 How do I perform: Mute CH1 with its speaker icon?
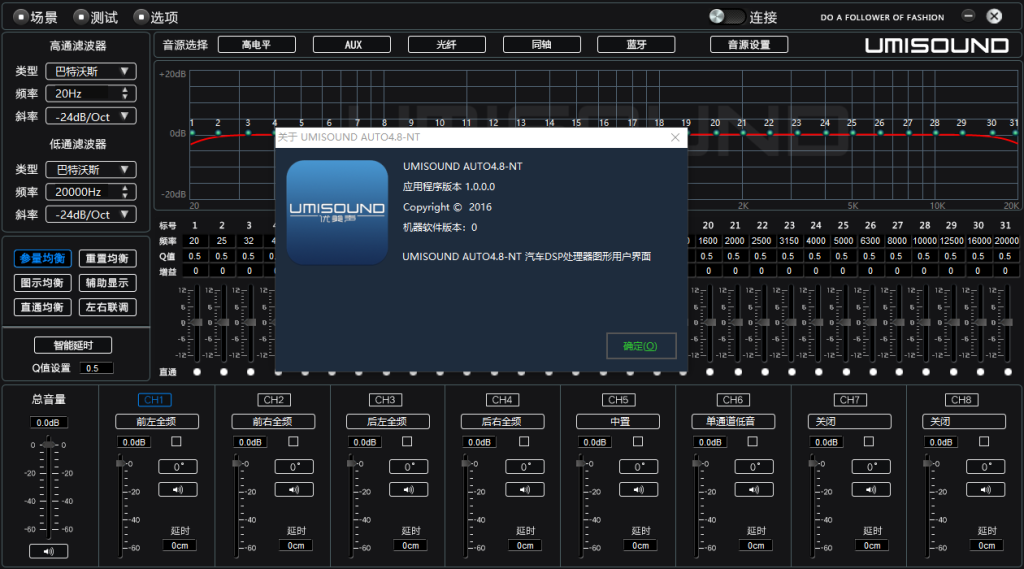click(178, 489)
